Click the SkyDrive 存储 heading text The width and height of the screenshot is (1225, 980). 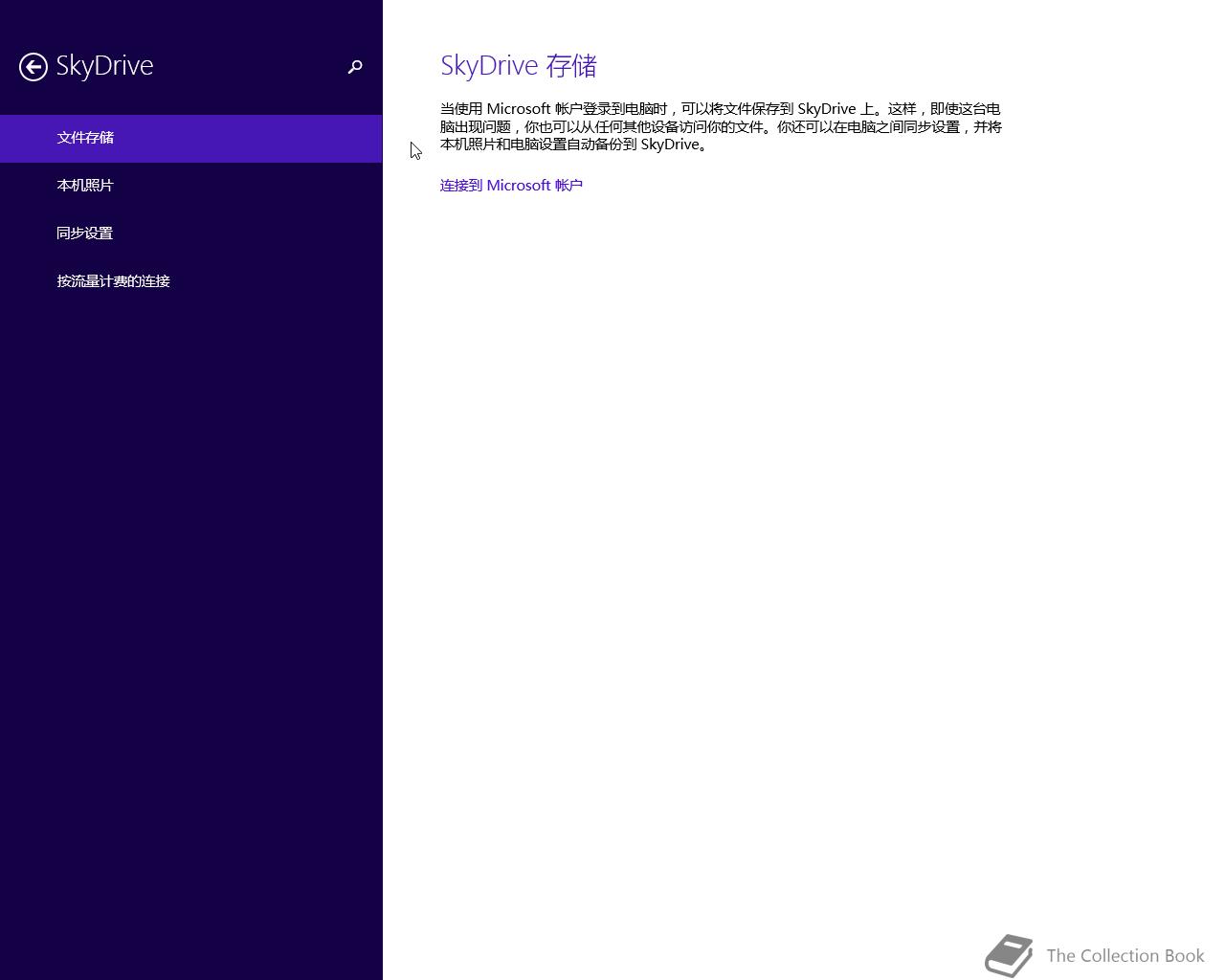coord(519,66)
